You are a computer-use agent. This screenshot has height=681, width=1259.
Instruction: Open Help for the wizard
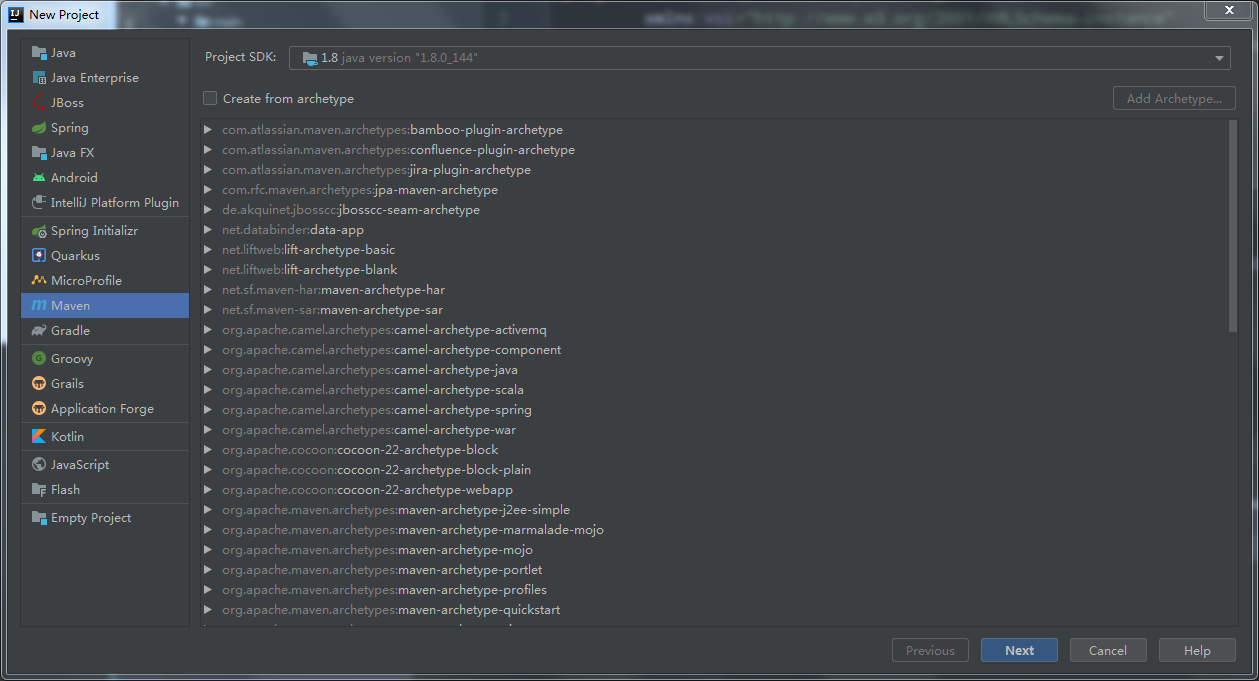pyautogui.click(x=1197, y=650)
